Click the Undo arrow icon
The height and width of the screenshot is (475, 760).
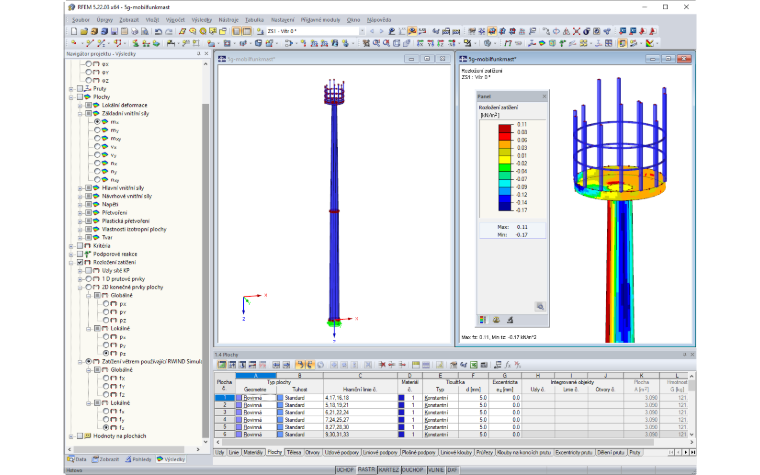(x=158, y=31)
